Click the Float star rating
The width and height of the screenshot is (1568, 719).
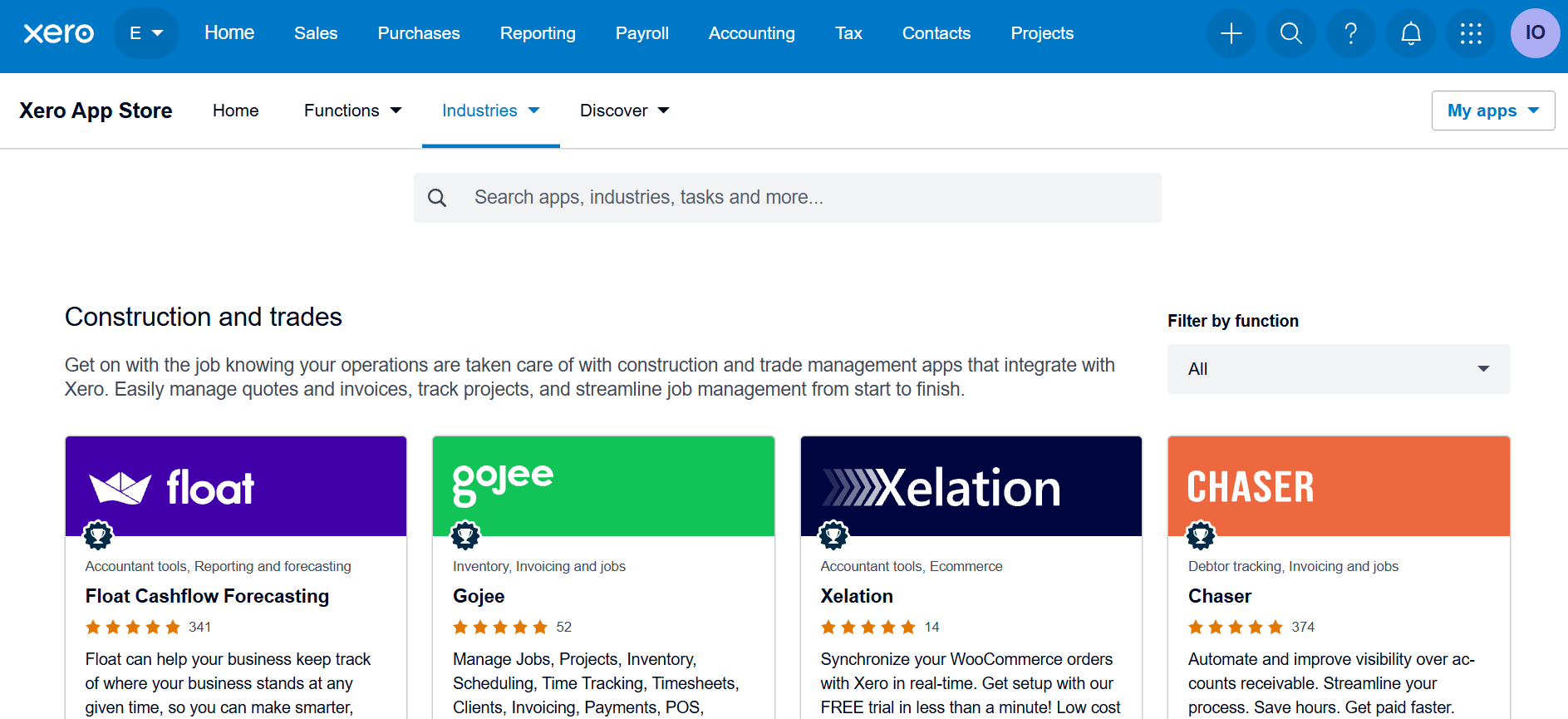pyautogui.click(x=133, y=627)
